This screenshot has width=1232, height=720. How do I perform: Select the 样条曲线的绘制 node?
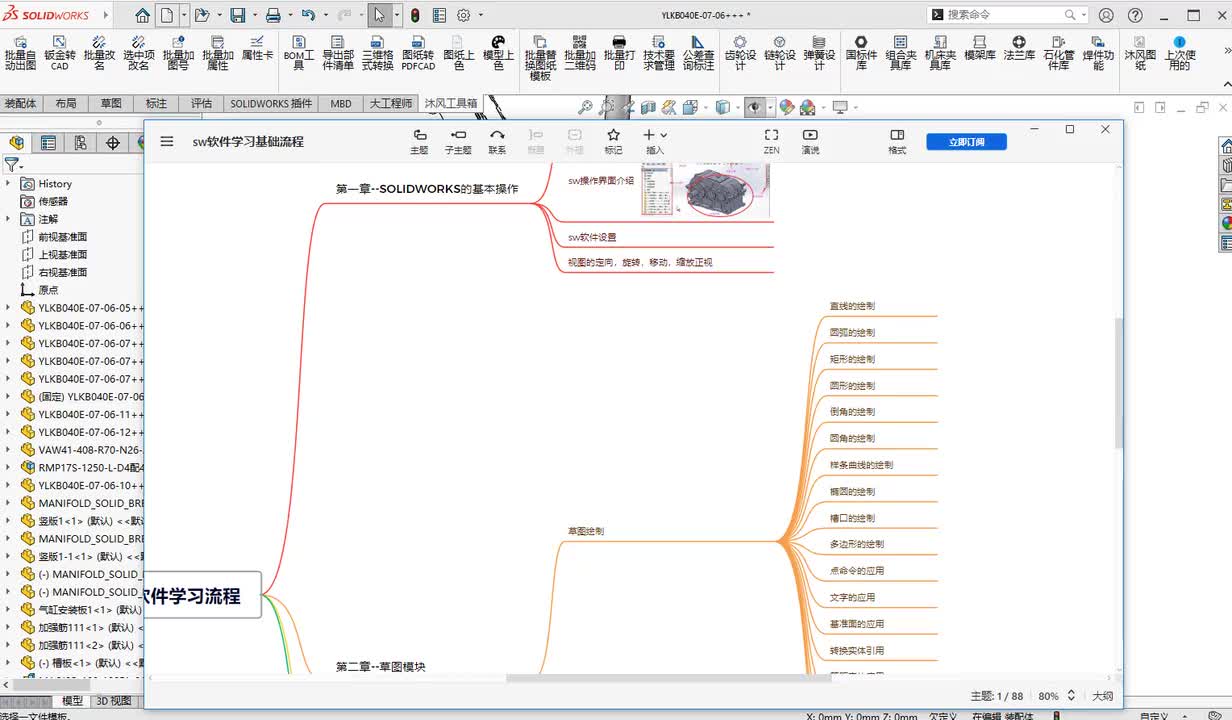click(861, 465)
